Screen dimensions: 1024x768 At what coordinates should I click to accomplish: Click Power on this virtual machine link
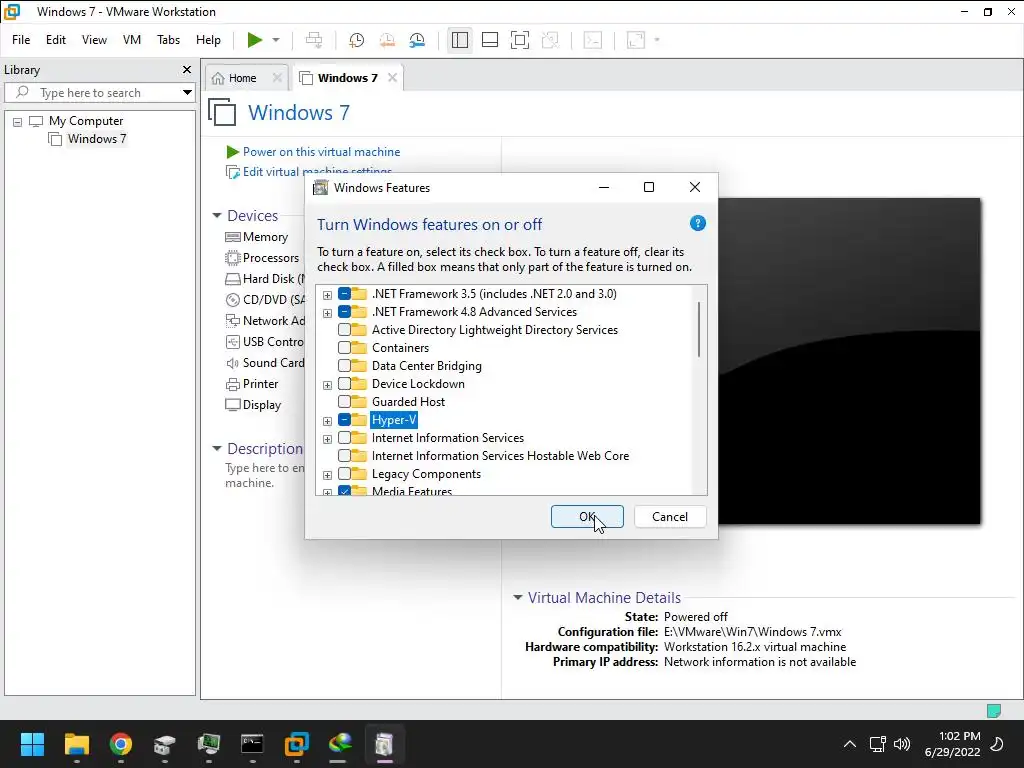[x=321, y=152]
